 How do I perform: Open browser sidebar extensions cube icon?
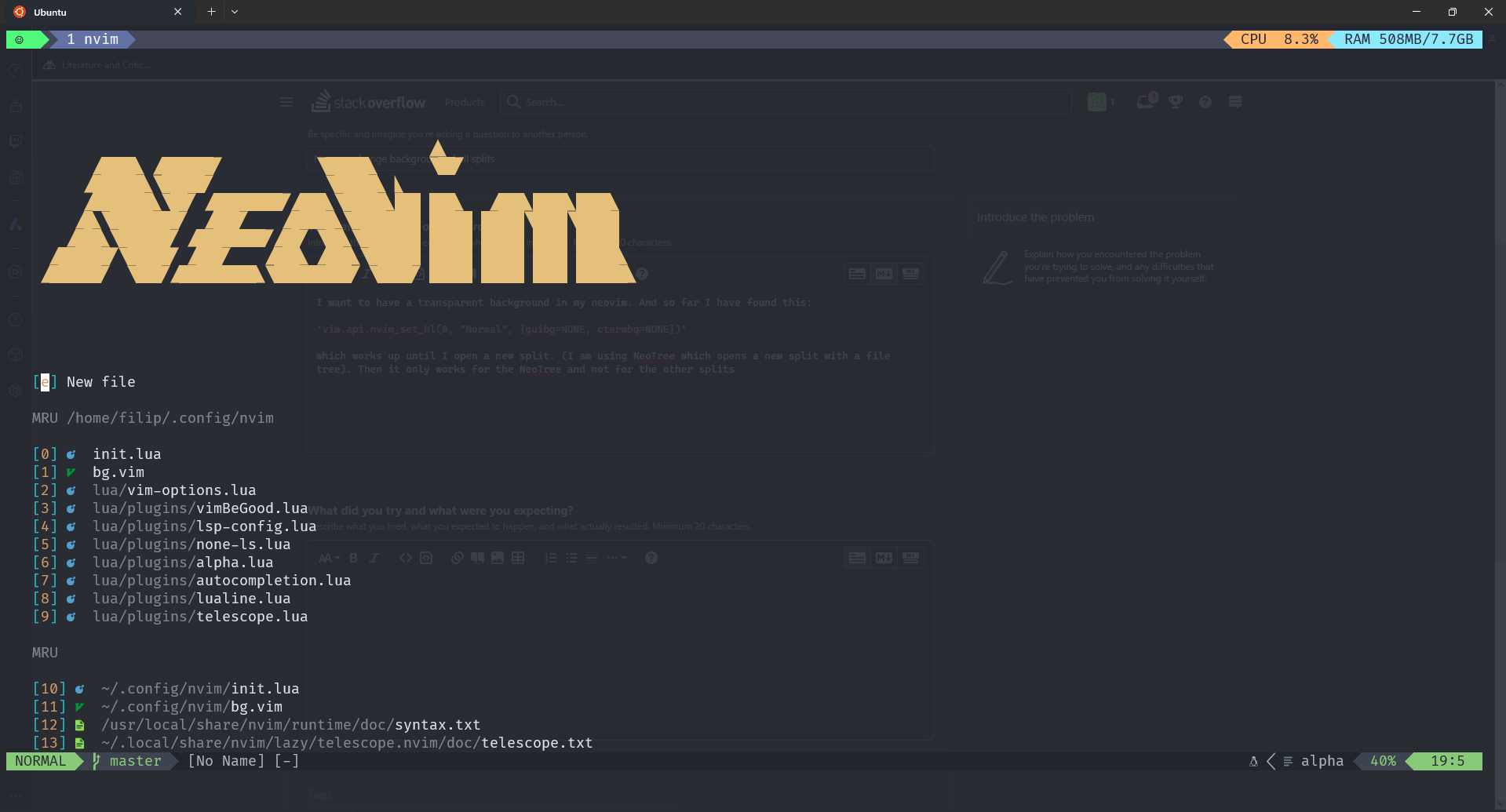tap(15, 355)
